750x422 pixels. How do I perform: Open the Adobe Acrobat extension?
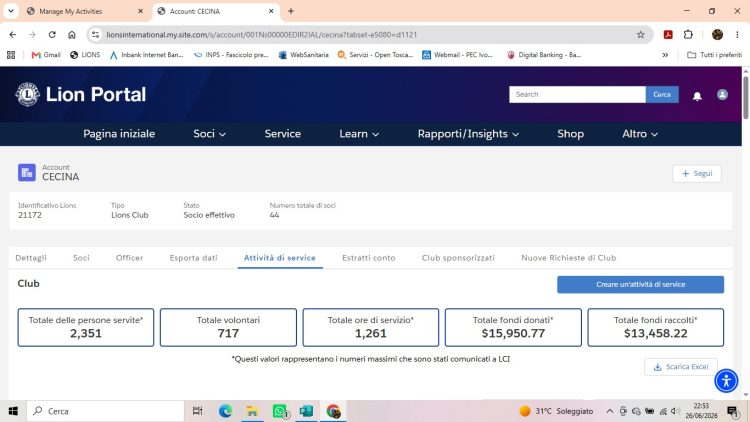click(x=668, y=34)
